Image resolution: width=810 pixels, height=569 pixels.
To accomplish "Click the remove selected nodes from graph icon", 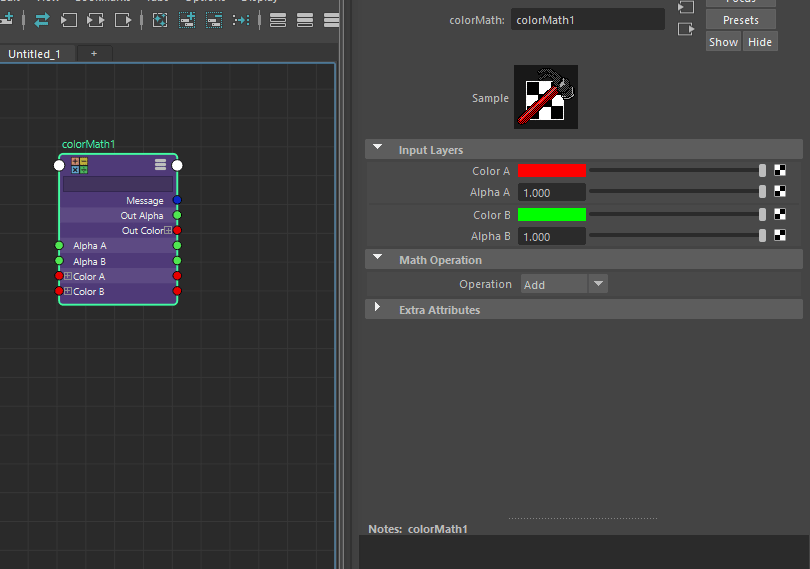I will [214, 19].
